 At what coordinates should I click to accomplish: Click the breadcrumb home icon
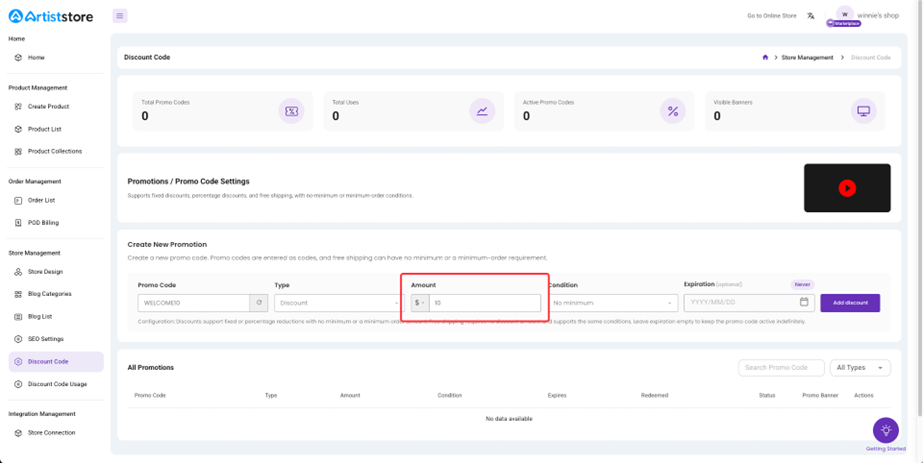point(765,58)
